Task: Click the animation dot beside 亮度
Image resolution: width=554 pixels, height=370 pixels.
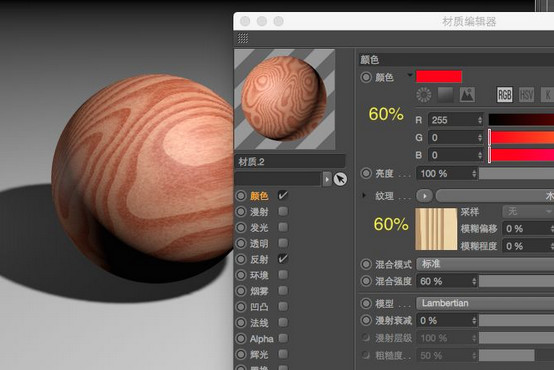Action: (x=366, y=173)
